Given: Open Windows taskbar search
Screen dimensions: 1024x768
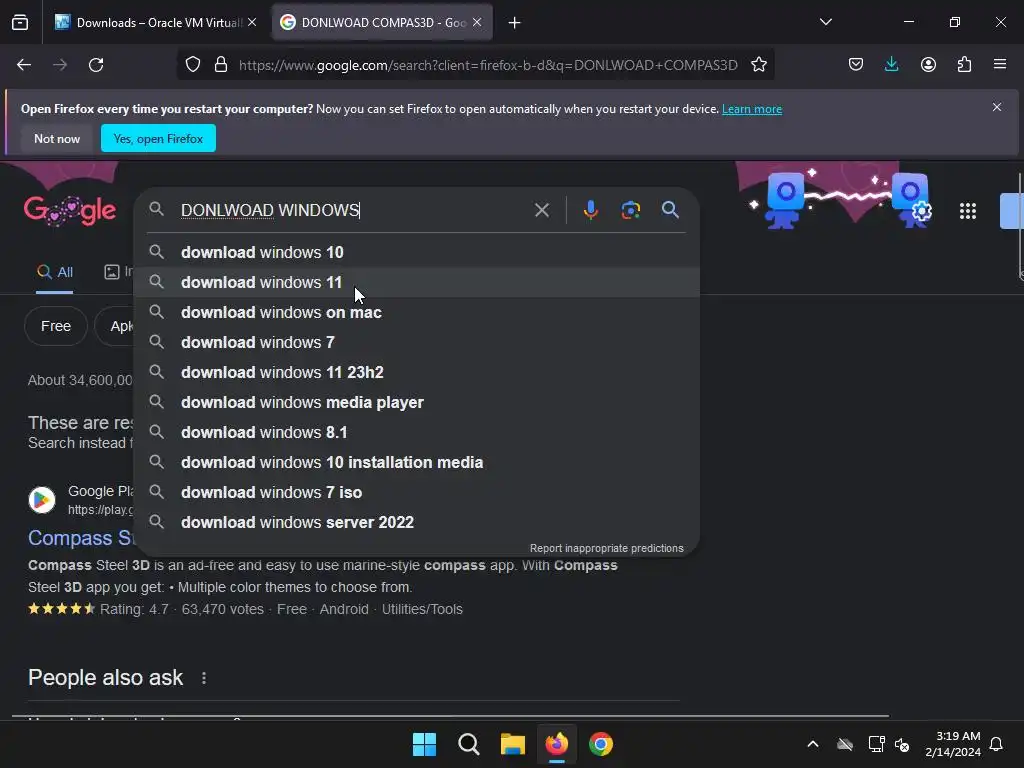Looking at the screenshot, I should click(x=468, y=744).
